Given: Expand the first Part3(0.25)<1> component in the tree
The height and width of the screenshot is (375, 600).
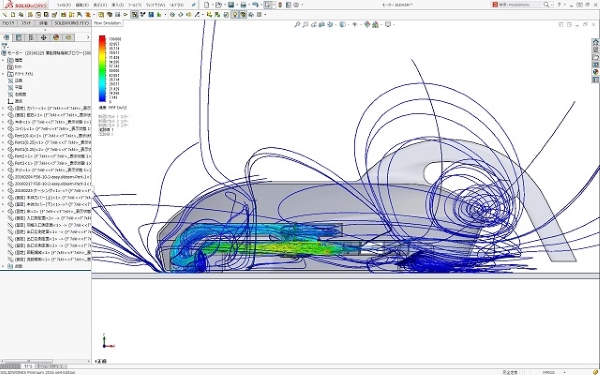Looking at the screenshot, I should point(3,142).
